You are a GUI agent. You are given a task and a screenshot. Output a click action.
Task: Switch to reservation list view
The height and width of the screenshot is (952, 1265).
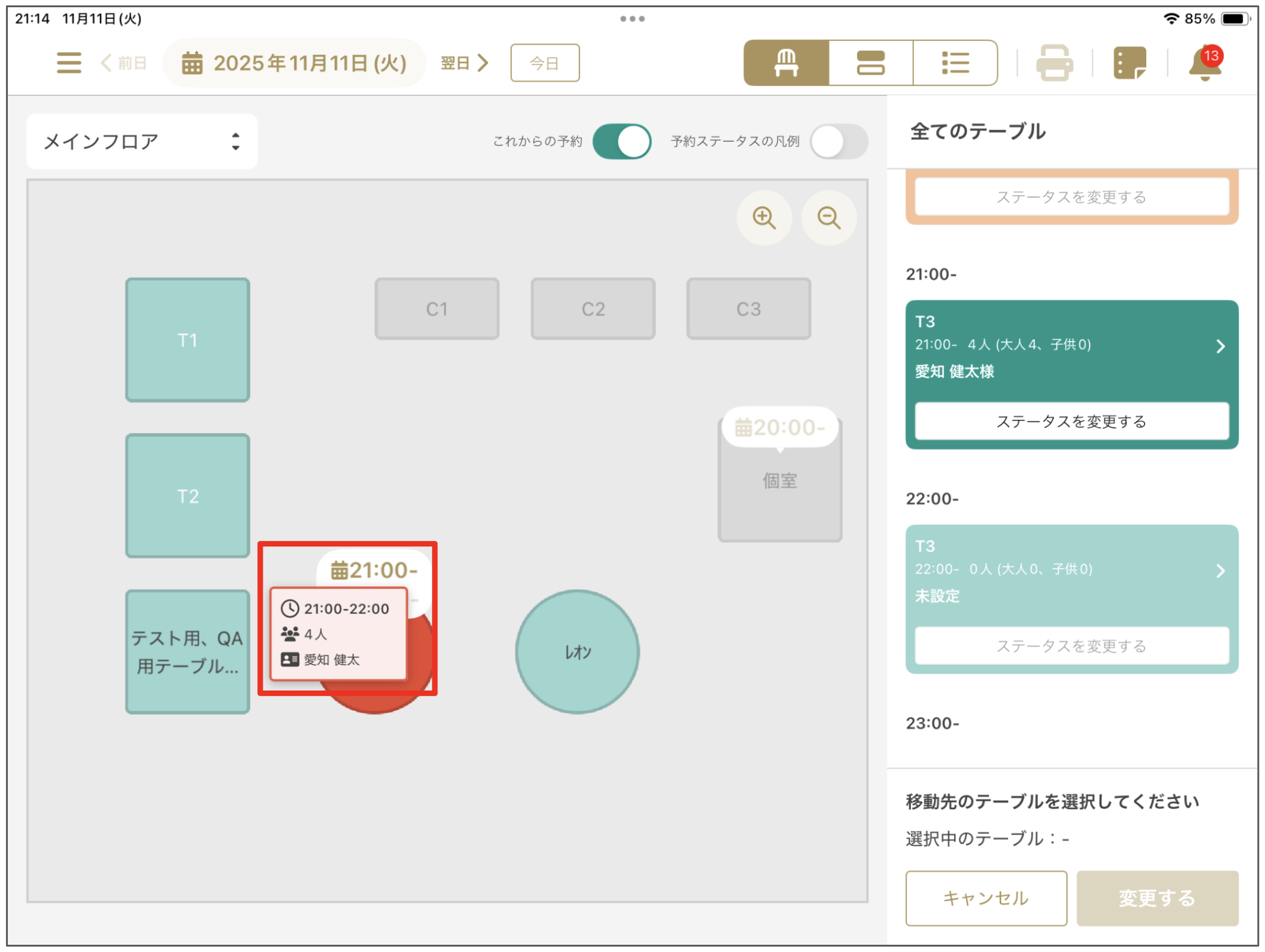coord(955,63)
